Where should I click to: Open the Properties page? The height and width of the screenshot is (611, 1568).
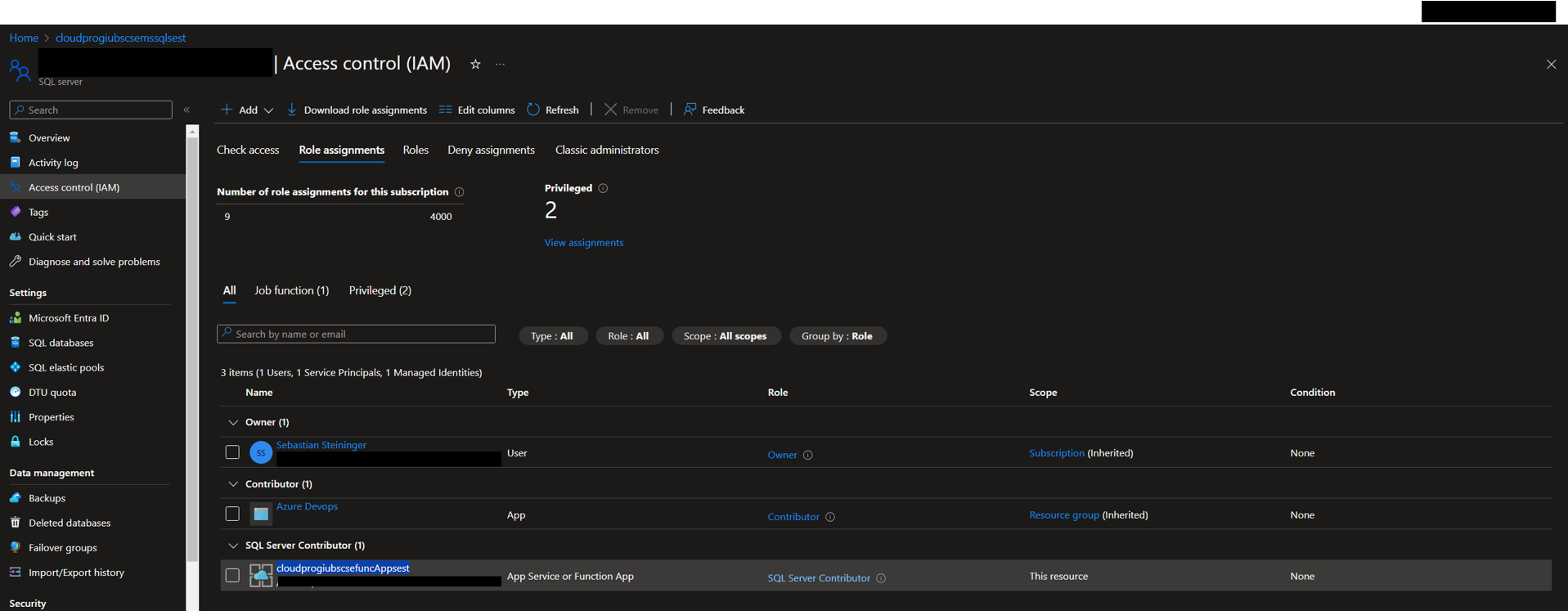click(51, 416)
